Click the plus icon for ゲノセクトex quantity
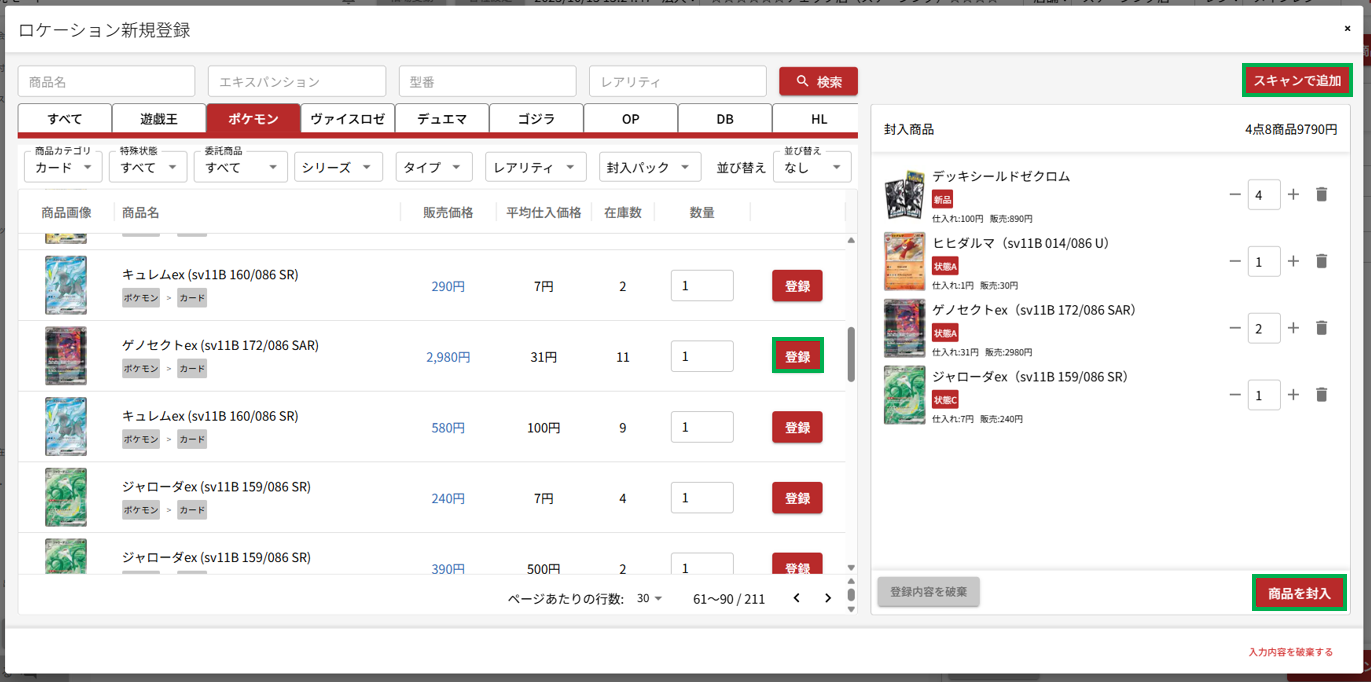Image resolution: width=1371 pixels, height=682 pixels. pos(1293,328)
